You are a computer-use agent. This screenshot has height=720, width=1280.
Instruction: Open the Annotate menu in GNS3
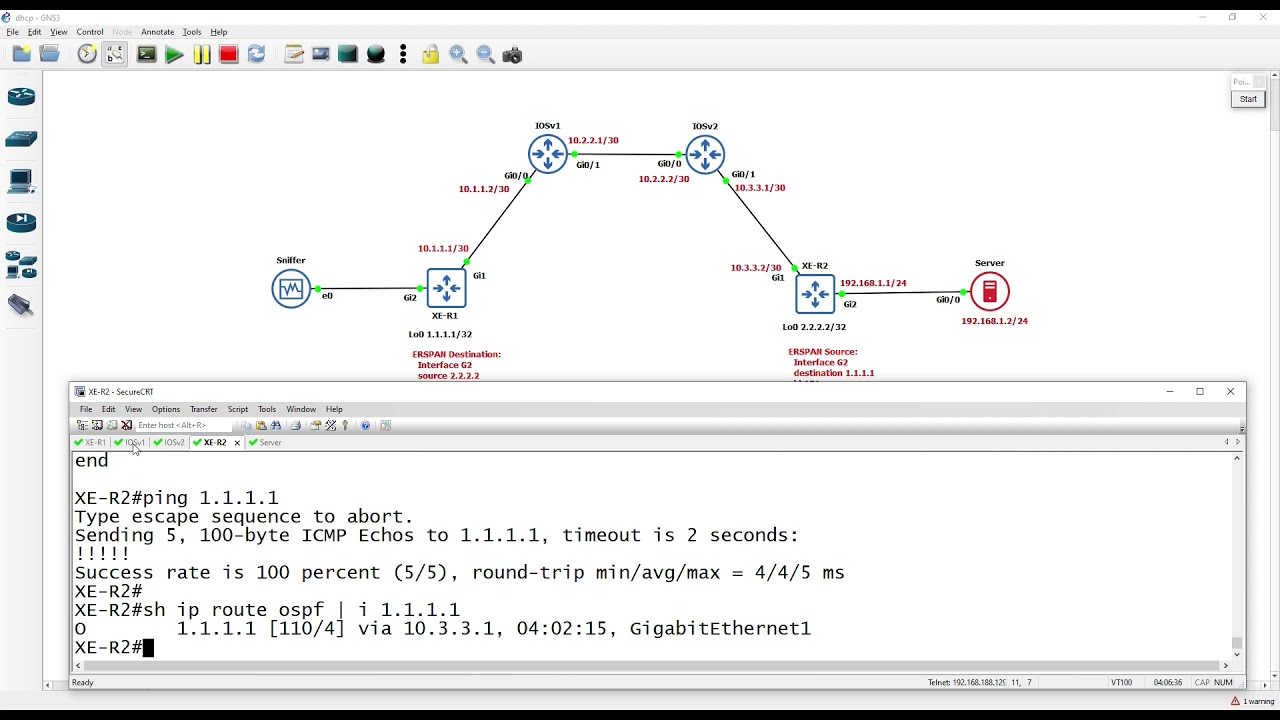157,32
